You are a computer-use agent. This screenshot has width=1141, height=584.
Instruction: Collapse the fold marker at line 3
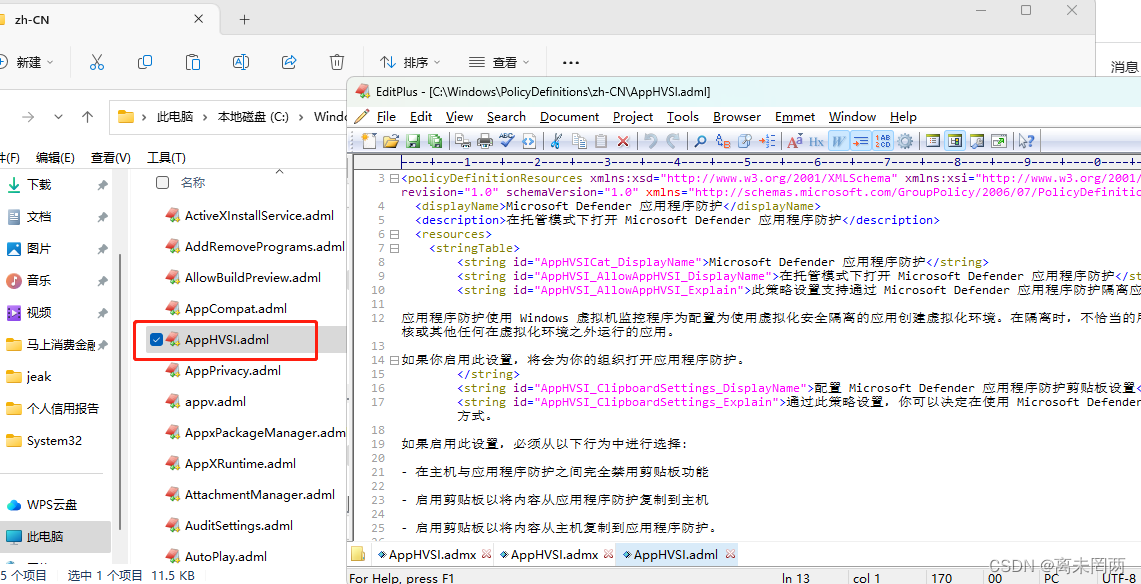pyautogui.click(x=394, y=178)
